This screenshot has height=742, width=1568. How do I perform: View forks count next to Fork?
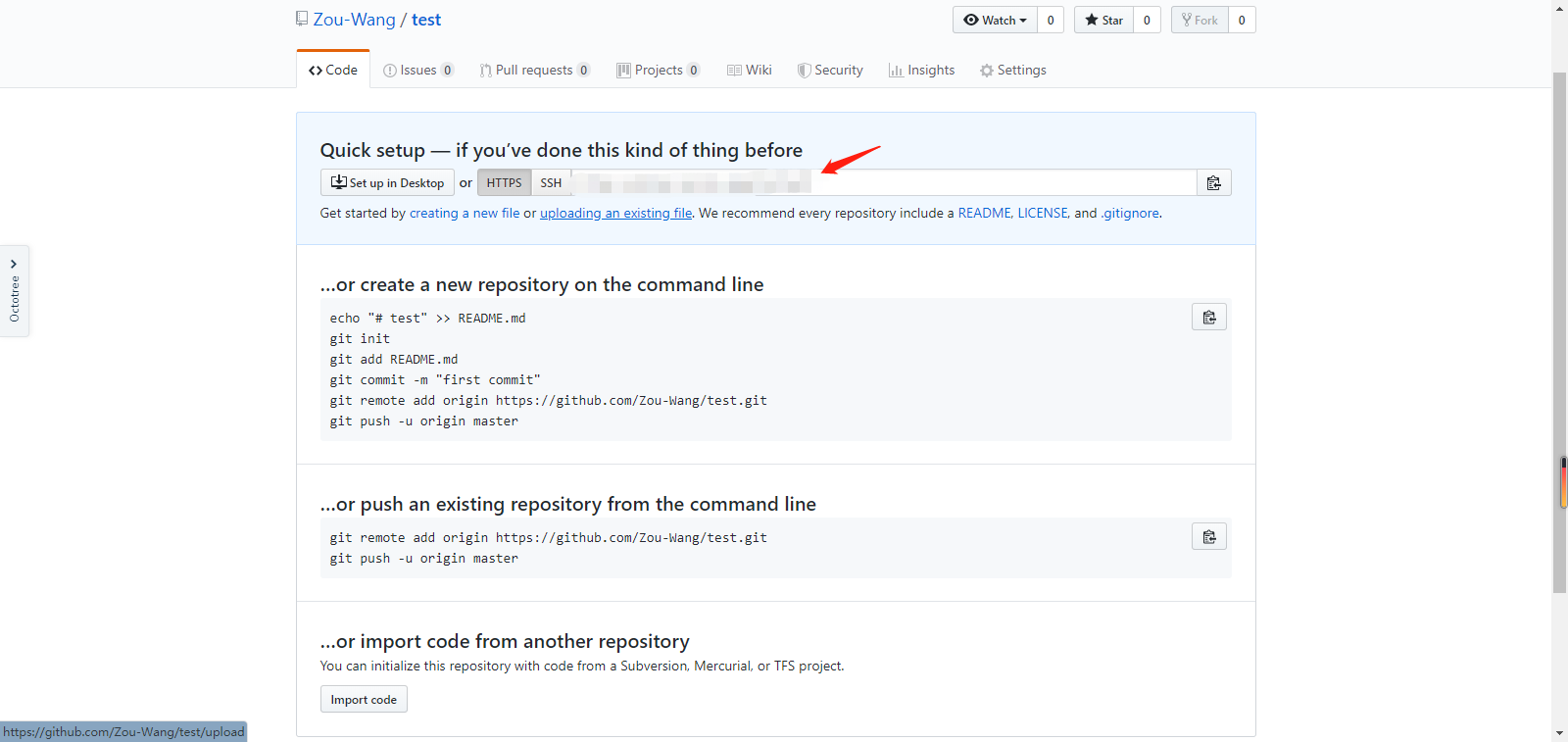(1242, 20)
